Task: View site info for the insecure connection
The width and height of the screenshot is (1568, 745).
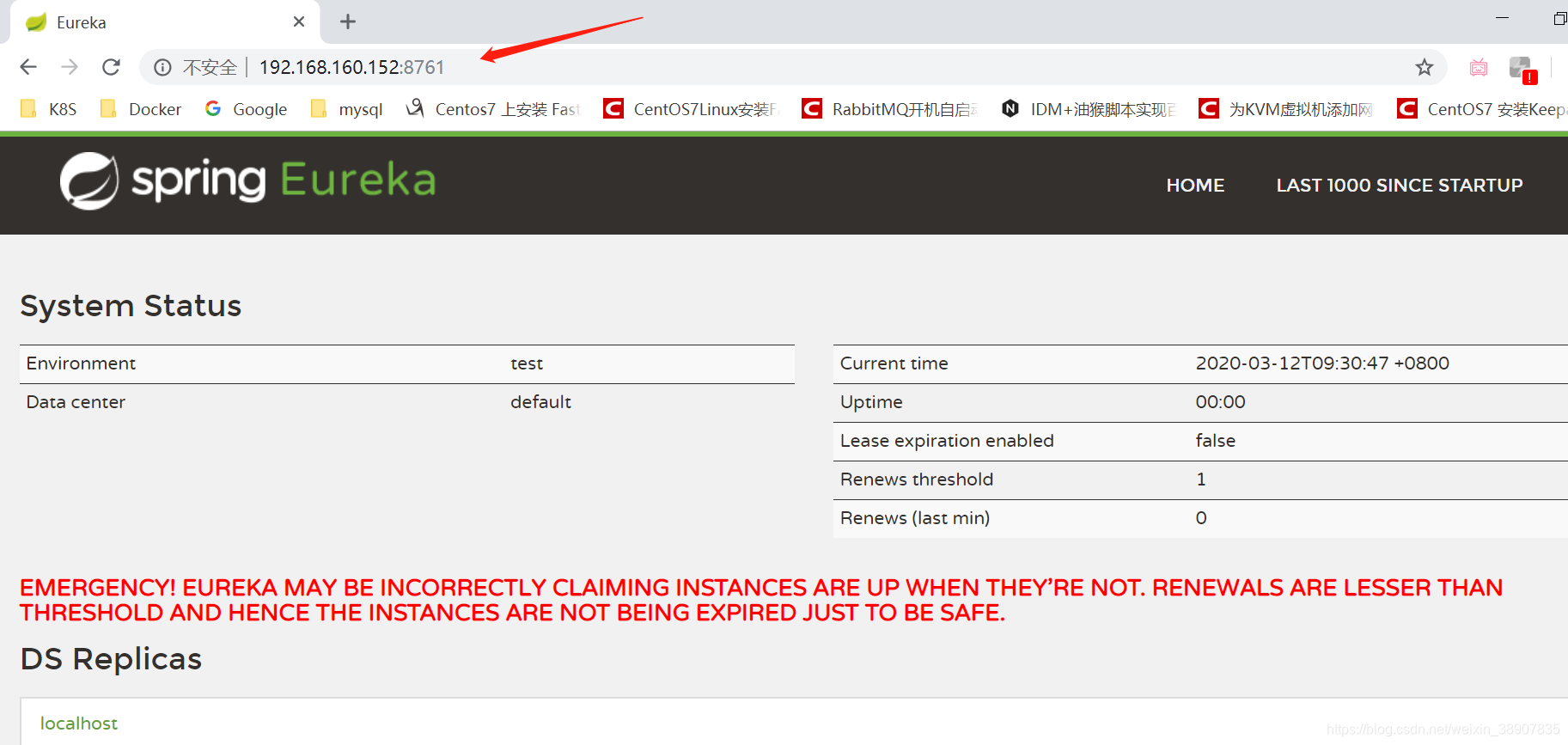Action: (162, 67)
